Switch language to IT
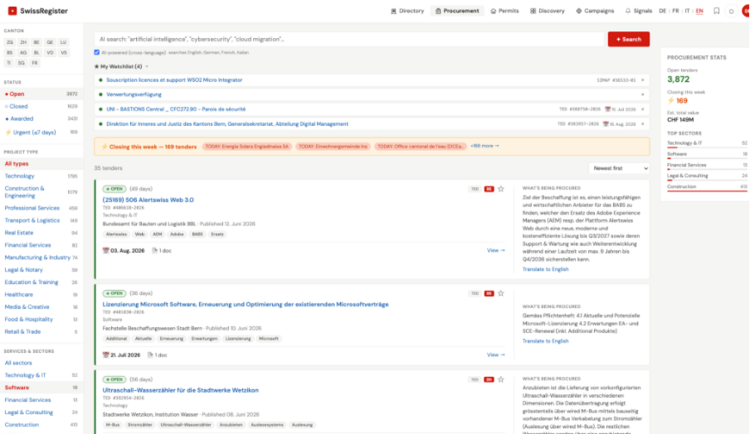Viewport: 750px width, 434px height. [x=687, y=11]
